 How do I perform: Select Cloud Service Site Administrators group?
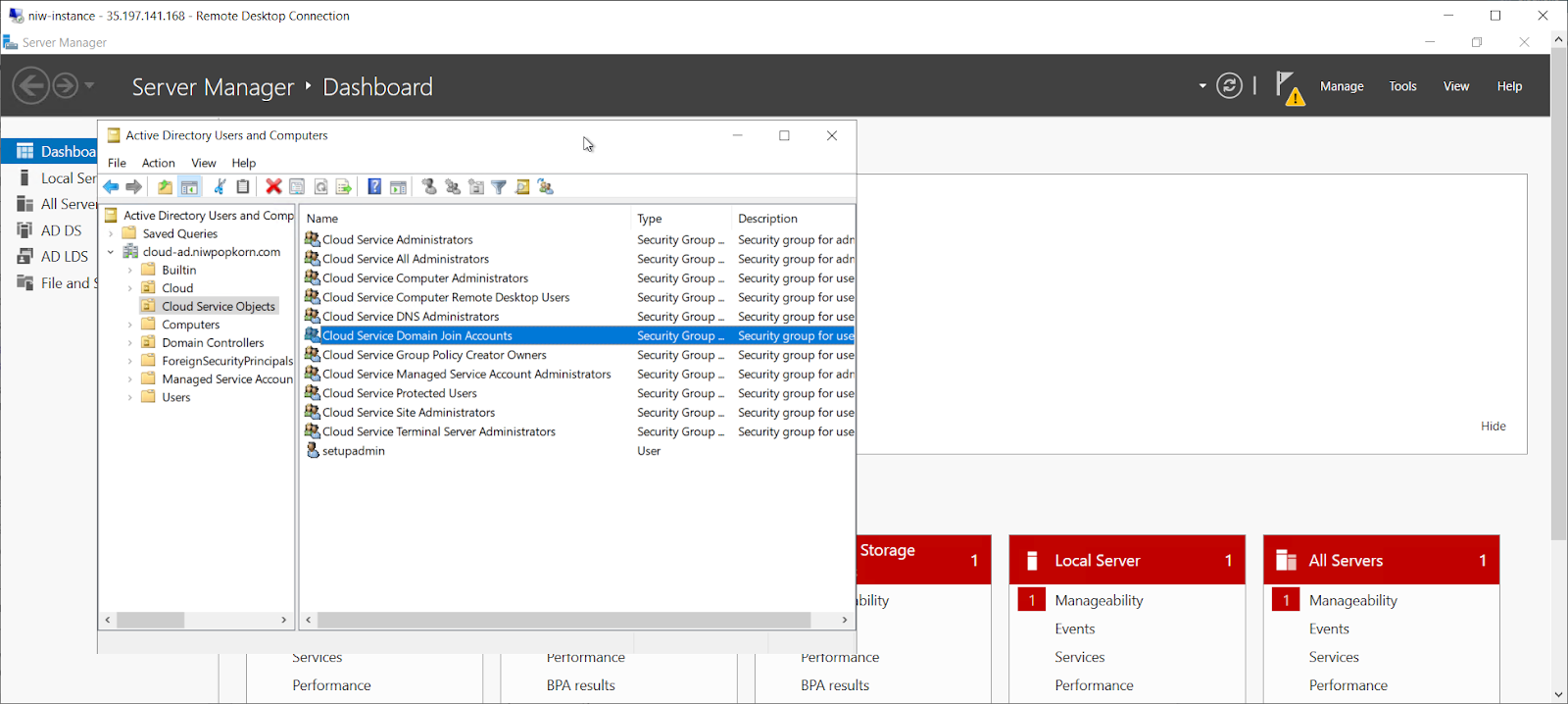click(x=409, y=413)
